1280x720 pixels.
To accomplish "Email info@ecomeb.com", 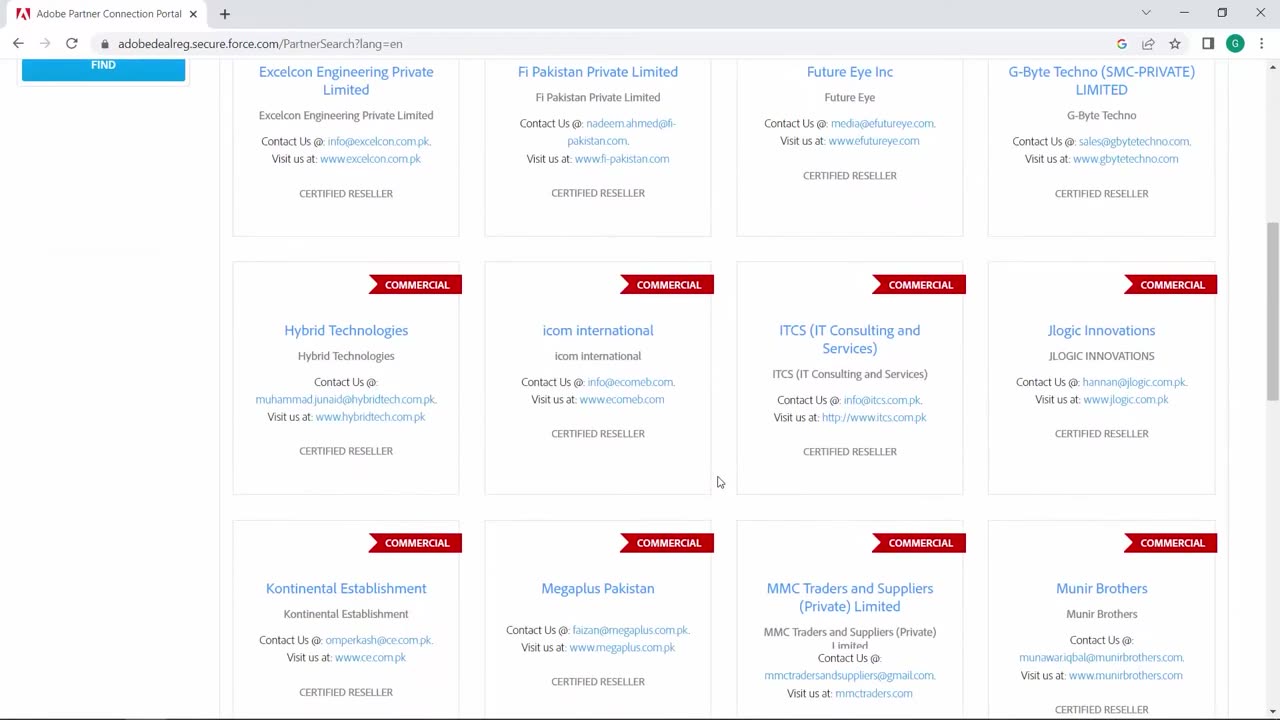I will pyautogui.click(x=630, y=382).
